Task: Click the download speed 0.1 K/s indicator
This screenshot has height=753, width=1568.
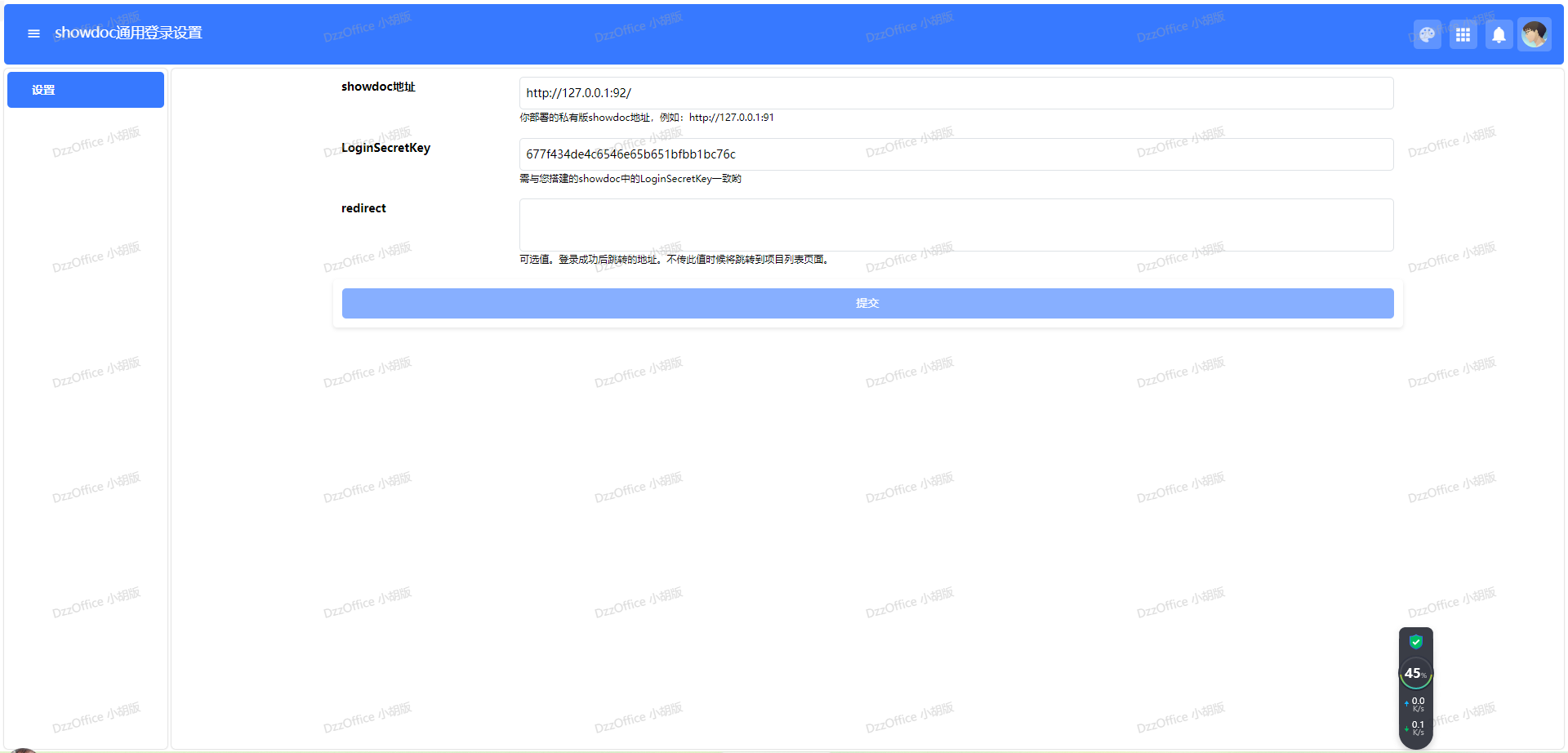Action: 1415,728
